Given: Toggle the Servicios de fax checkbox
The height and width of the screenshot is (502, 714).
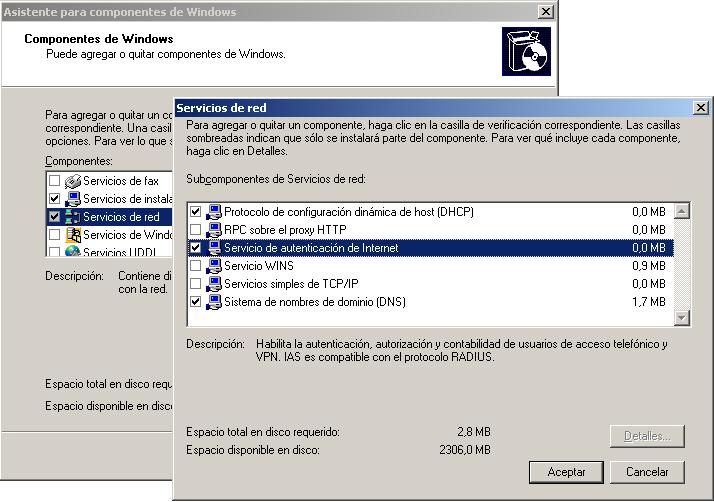Looking at the screenshot, I should tap(55, 181).
